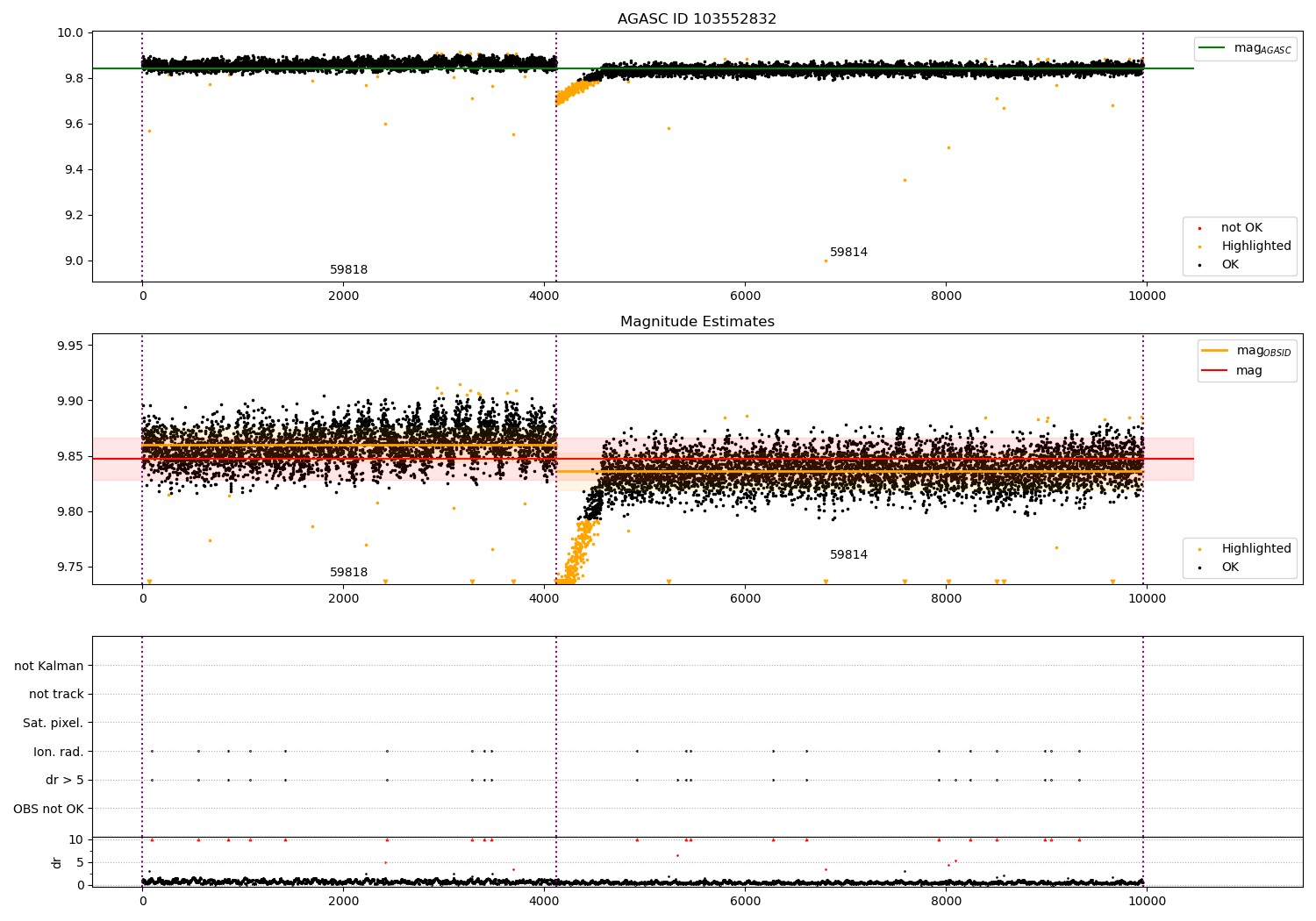
Task: Click the "OBS not OK" axis label
Action: point(48,809)
